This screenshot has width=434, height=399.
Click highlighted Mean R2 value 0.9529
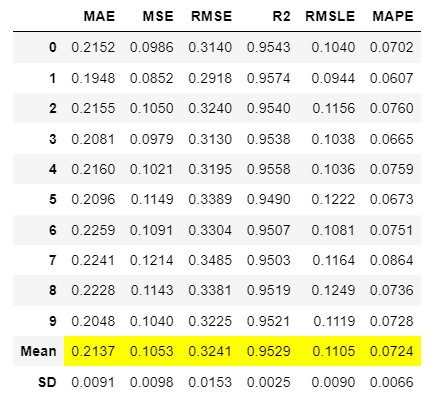pyautogui.click(x=269, y=351)
